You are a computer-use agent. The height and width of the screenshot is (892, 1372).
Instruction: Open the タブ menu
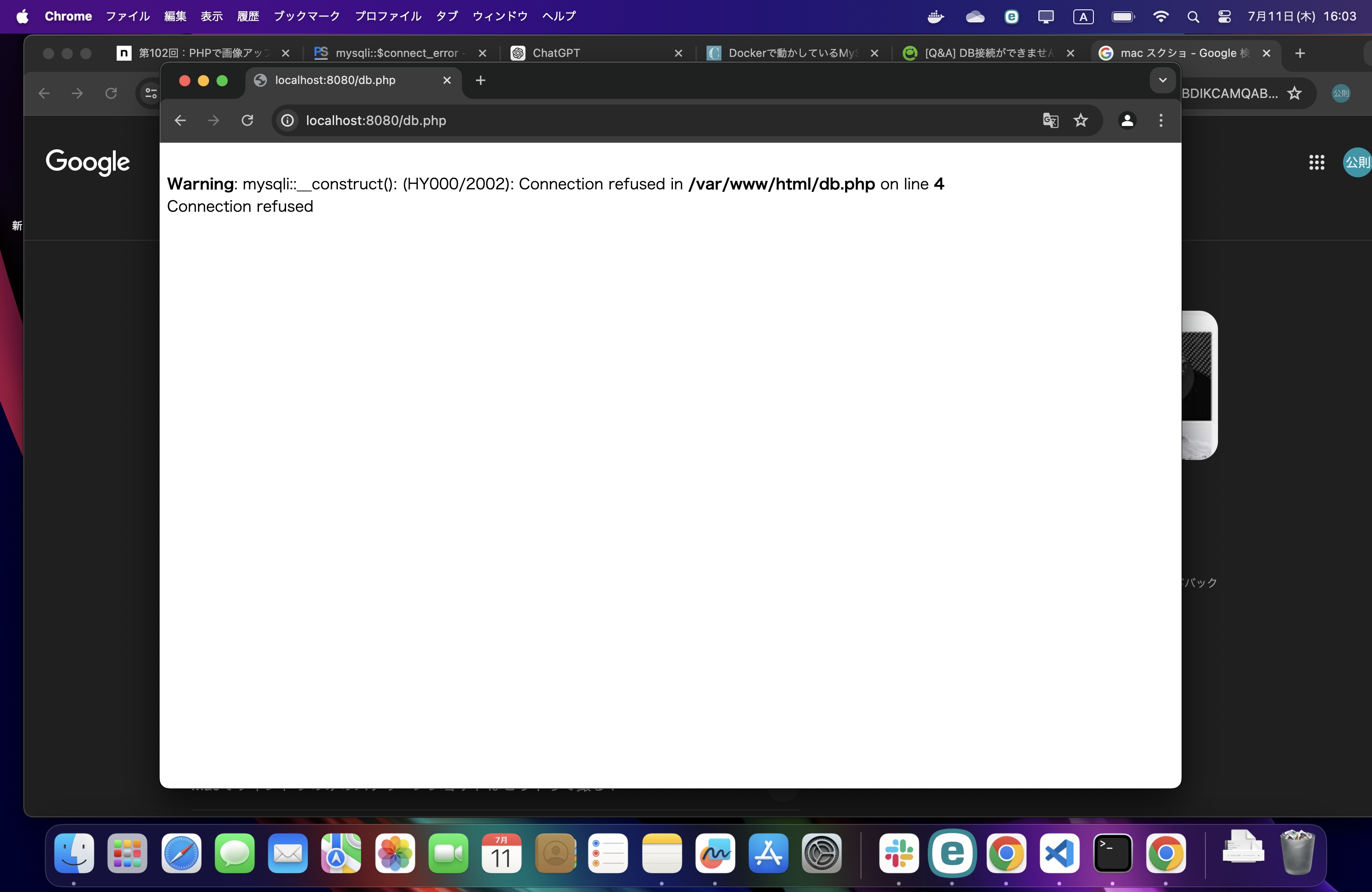(447, 16)
